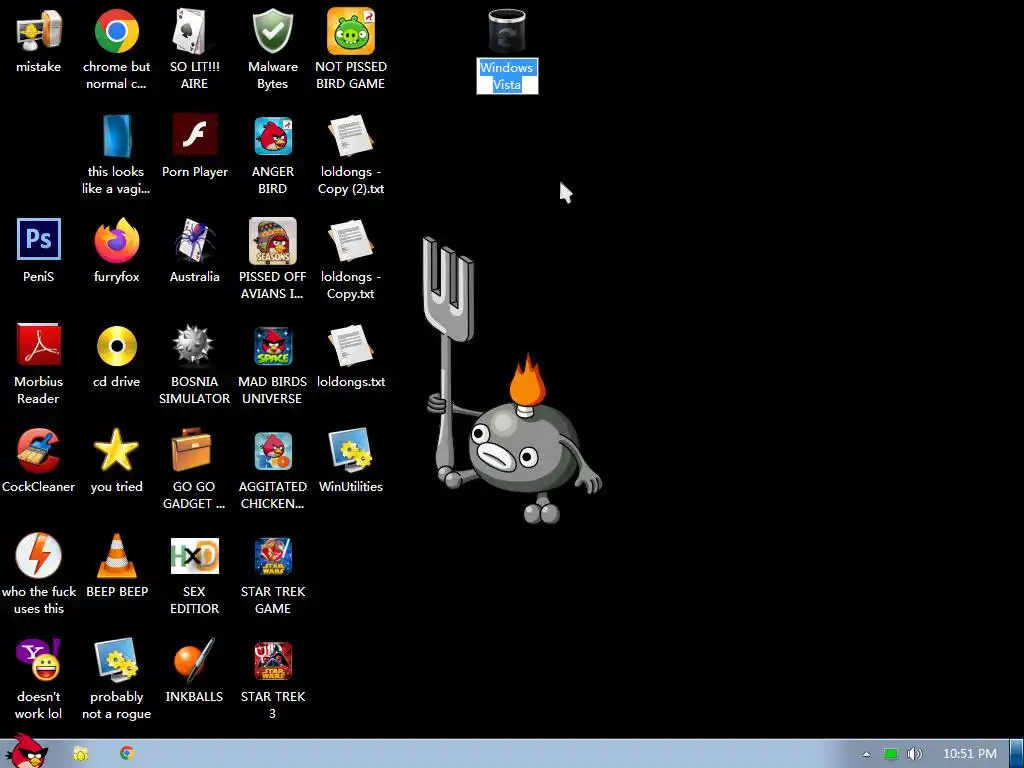Select the 'loldongs.txt' file

pos(351,345)
